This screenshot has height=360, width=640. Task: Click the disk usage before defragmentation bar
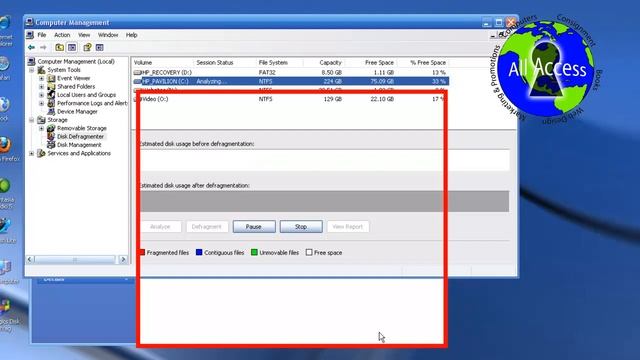pyautogui.click(x=324, y=160)
